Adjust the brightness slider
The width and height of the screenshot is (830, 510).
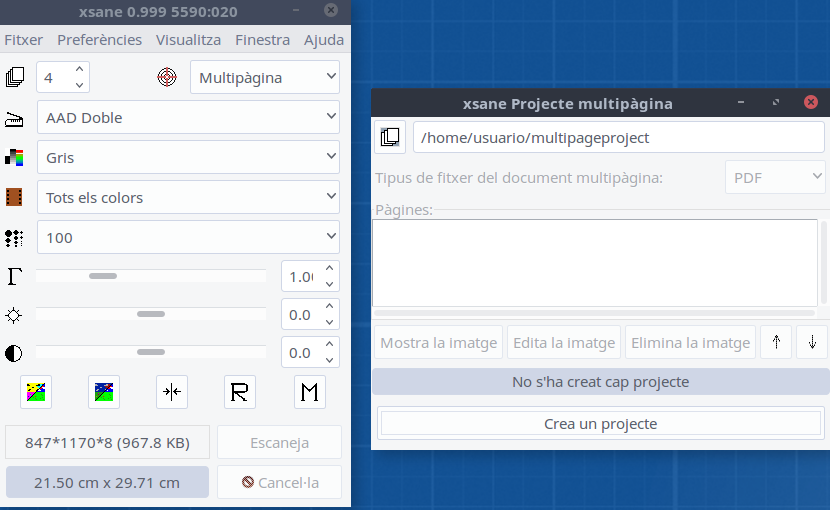point(151,314)
